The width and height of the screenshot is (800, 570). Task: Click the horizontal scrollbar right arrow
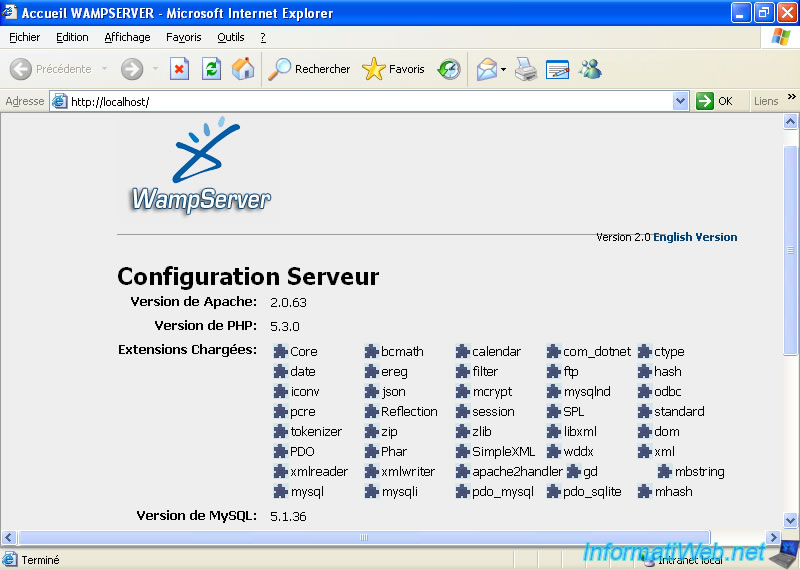(x=773, y=537)
